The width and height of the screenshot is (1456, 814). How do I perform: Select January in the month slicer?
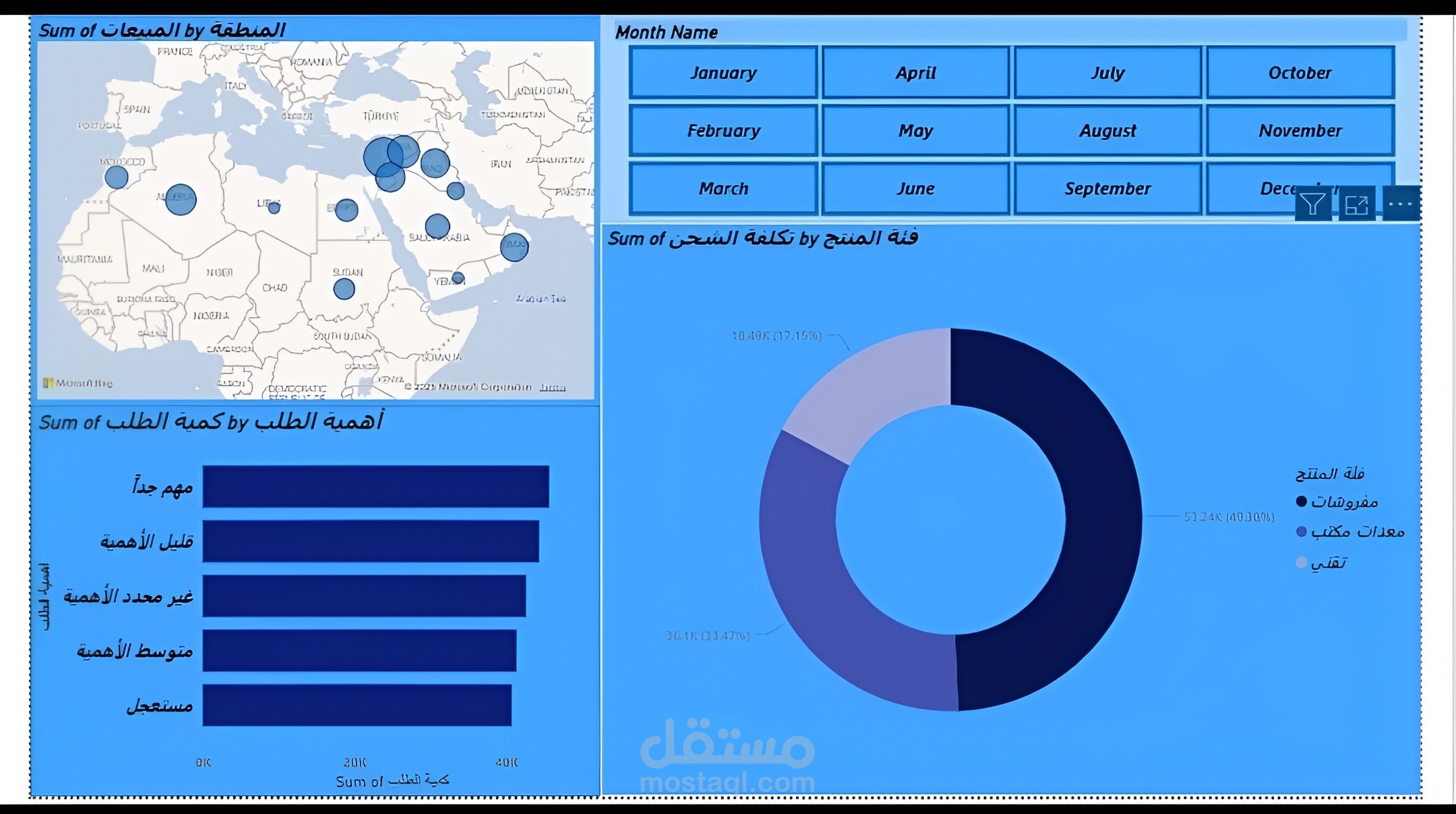tap(723, 73)
